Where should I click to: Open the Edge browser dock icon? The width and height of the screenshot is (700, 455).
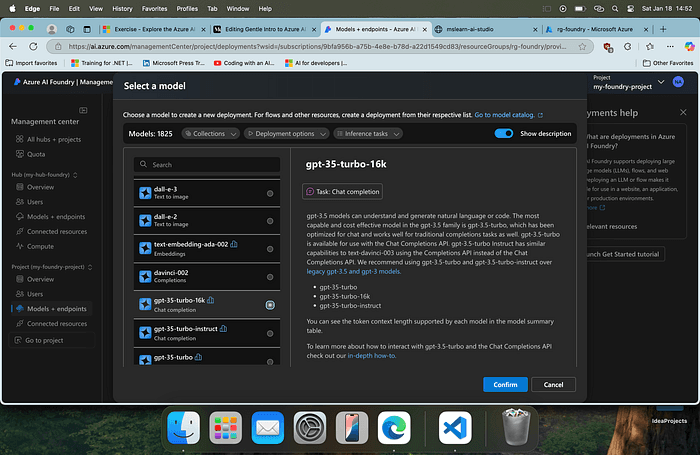click(x=394, y=428)
